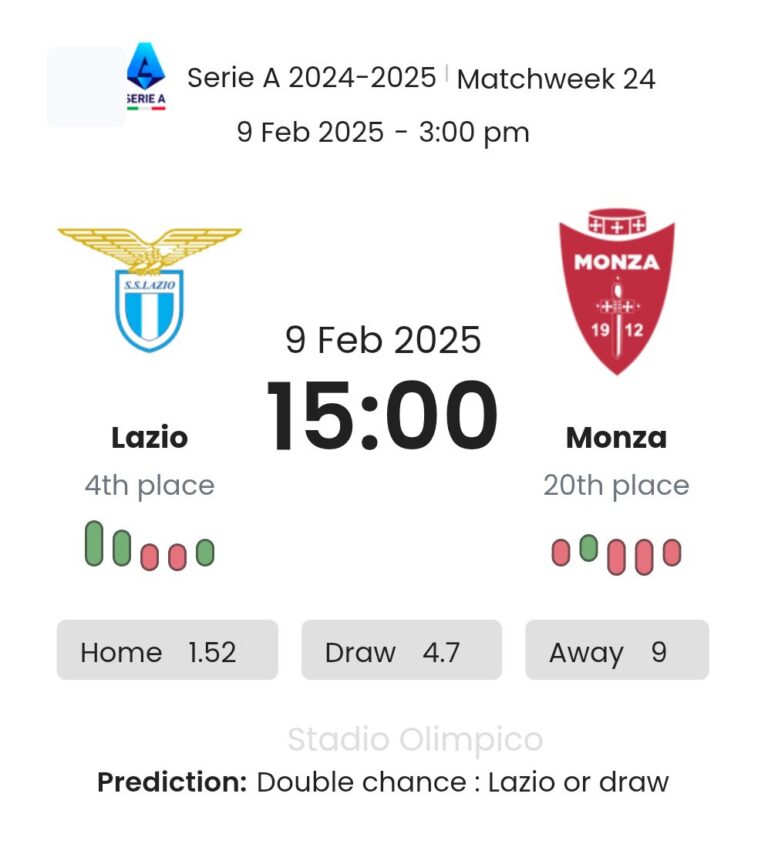Click the 4th place standing label

[x=149, y=486]
